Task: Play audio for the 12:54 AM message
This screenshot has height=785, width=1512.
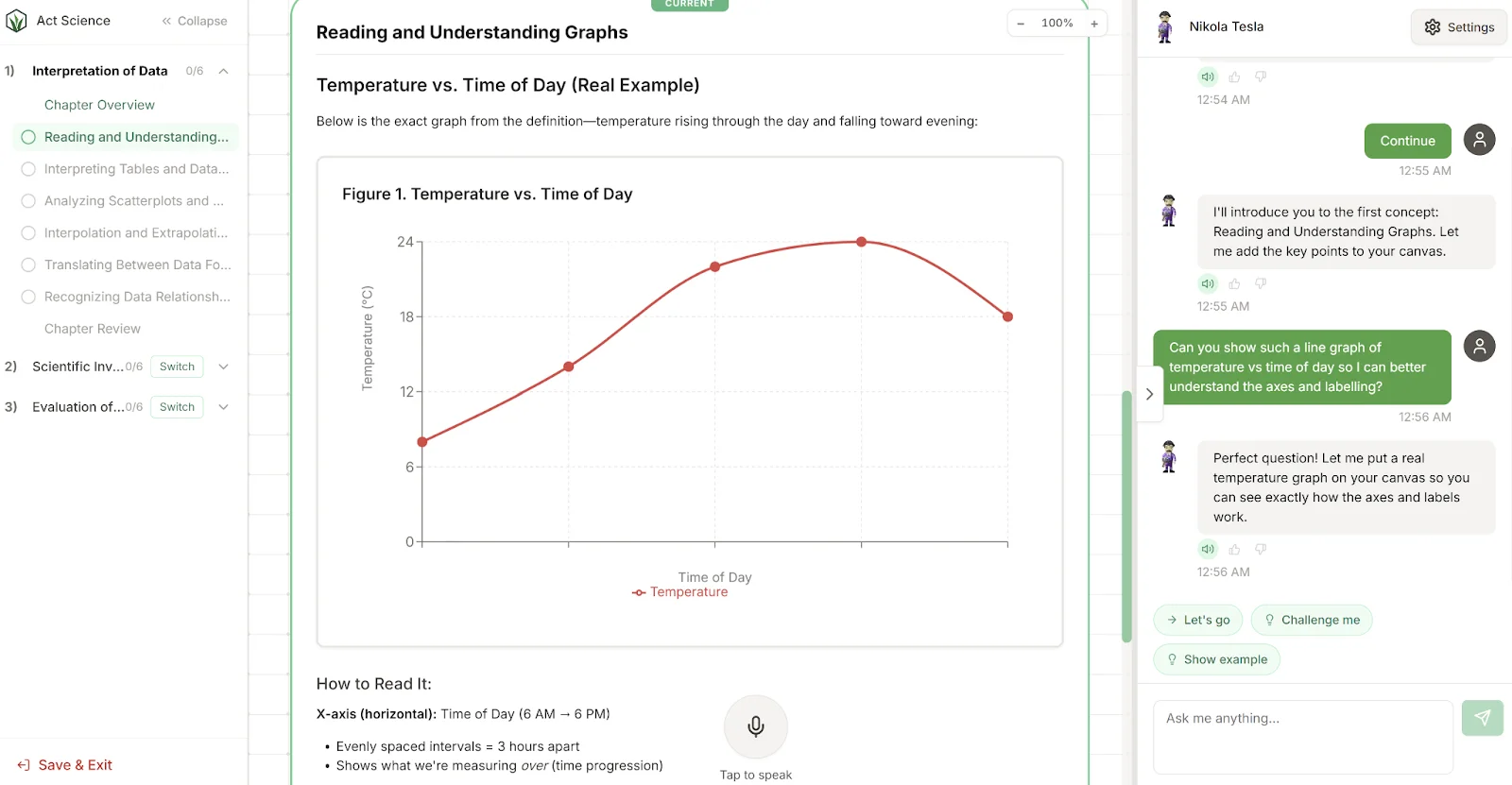Action: pyautogui.click(x=1207, y=76)
